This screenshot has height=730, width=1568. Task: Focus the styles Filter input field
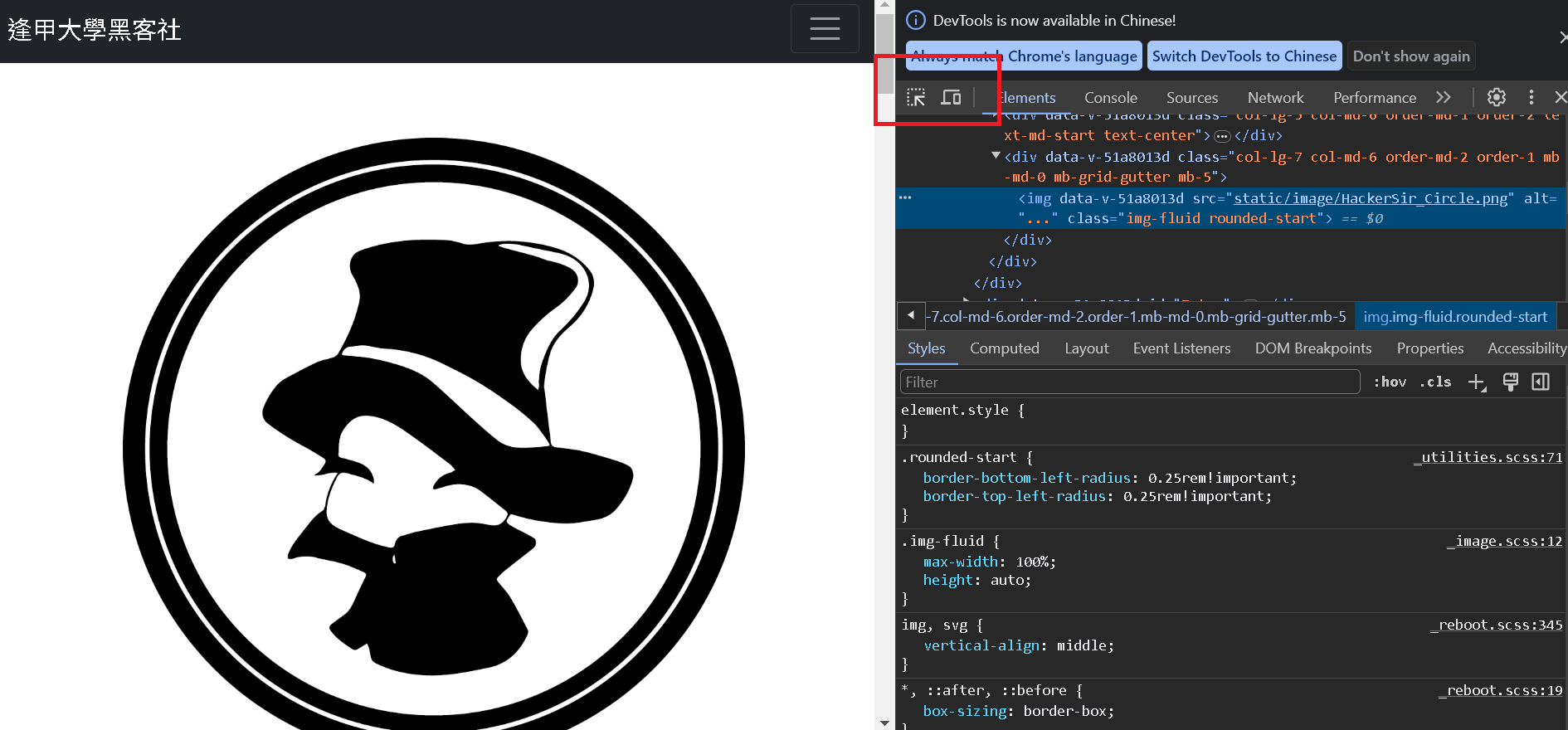[1130, 382]
